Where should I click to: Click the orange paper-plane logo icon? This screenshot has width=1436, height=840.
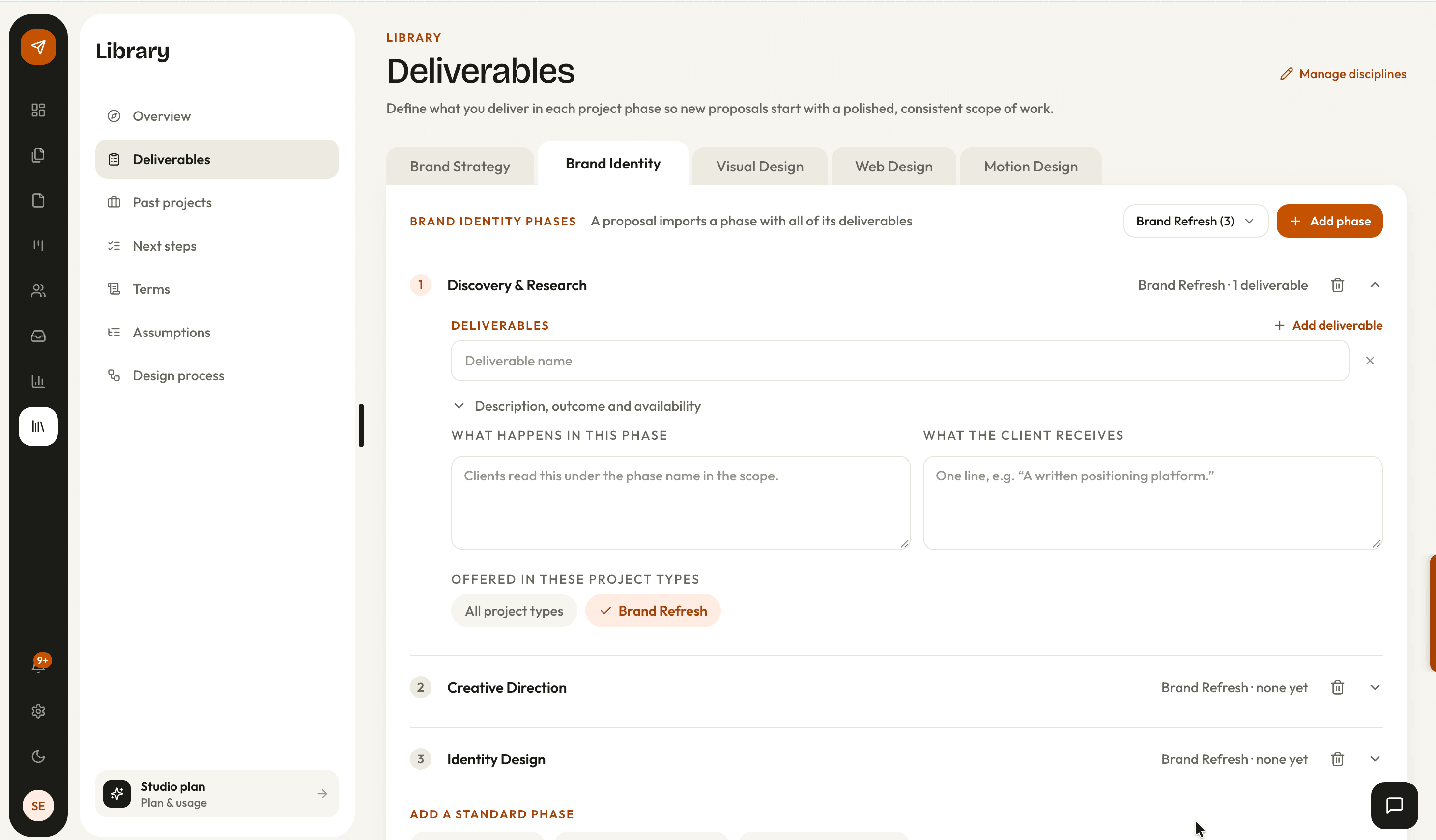tap(38, 47)
